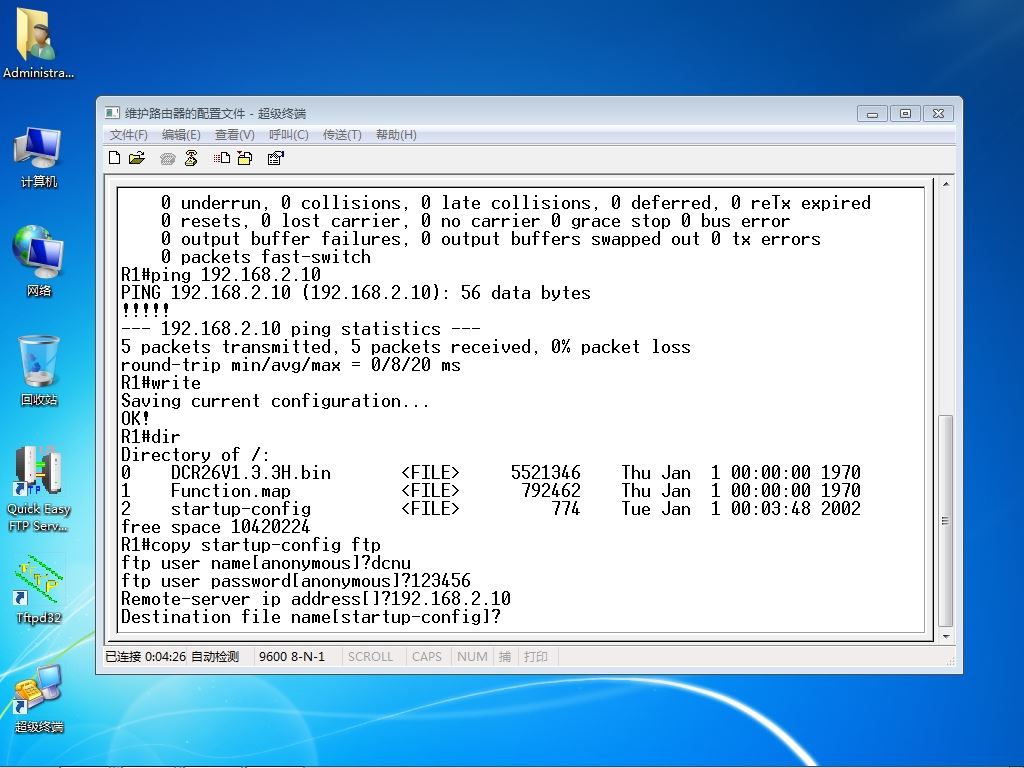The image size is (1024, 768).
Task: Select Quick Easy FTP Server shortcut
Action: tap(39, 488)
